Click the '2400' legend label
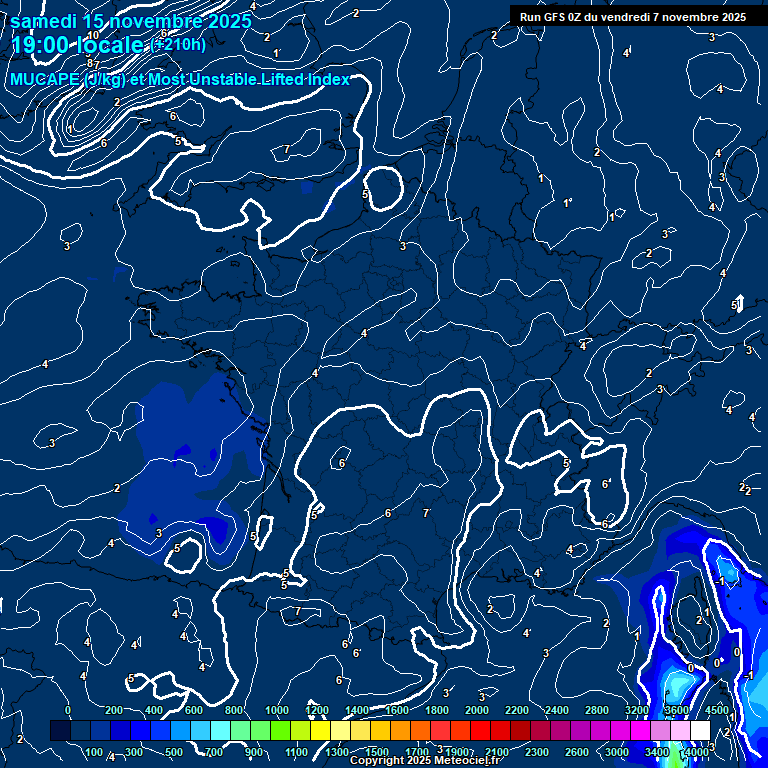Screen dimensions: 768x768 (557, 710)
